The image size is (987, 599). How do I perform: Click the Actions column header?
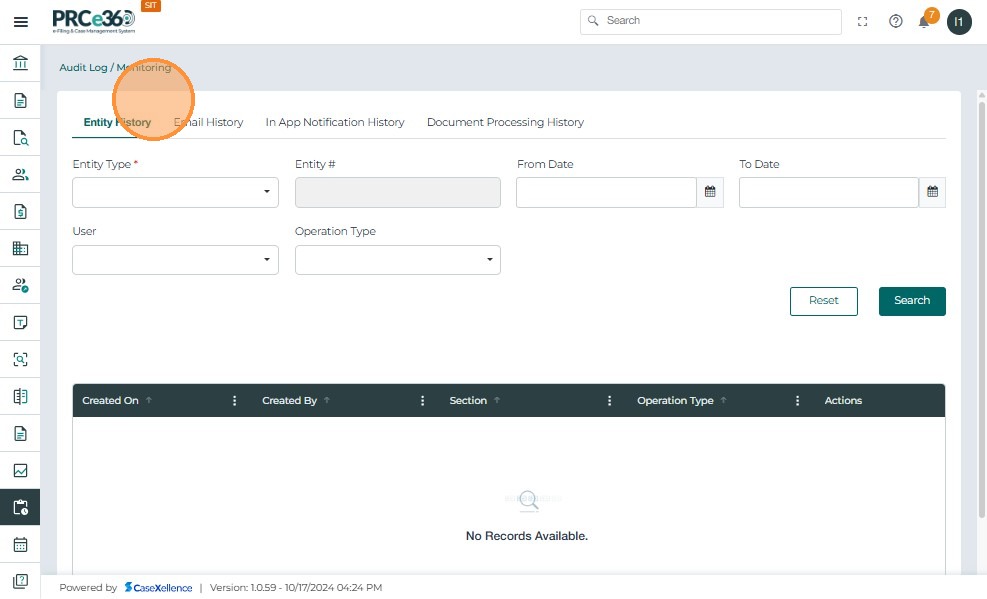click(843, 401)
